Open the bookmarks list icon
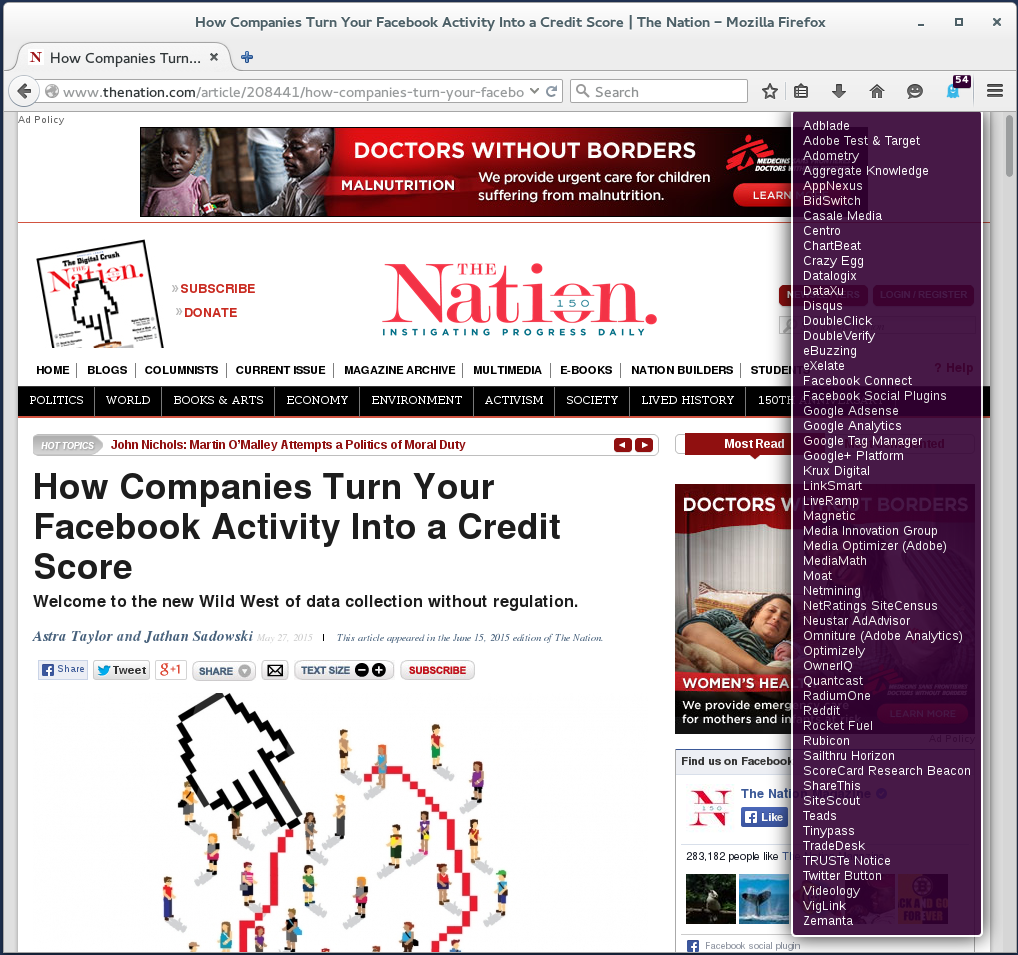The image size is (1018, 955). [x=801, y=92]
